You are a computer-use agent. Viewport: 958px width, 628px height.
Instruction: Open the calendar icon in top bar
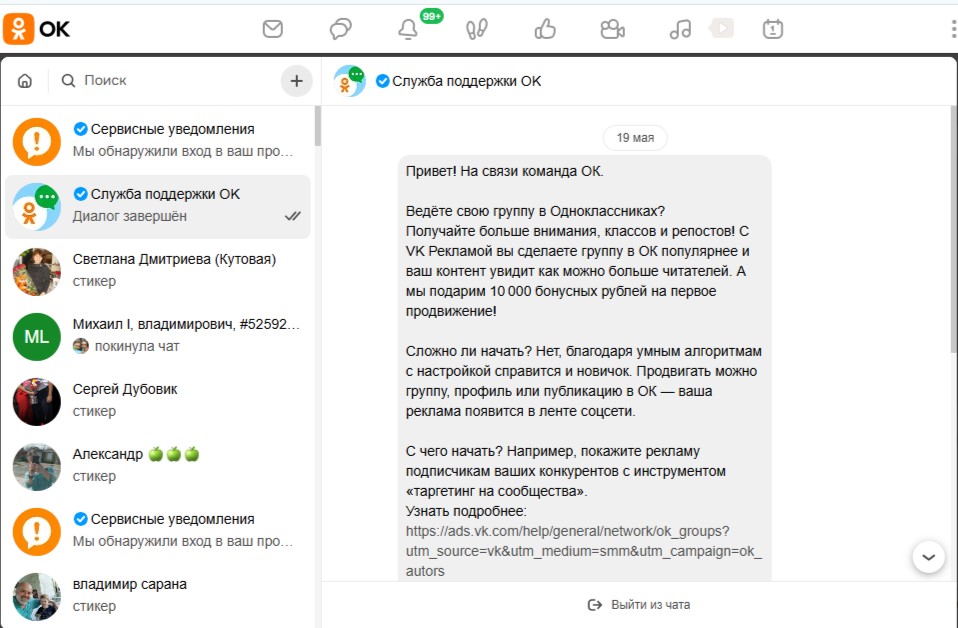[773, 29]
